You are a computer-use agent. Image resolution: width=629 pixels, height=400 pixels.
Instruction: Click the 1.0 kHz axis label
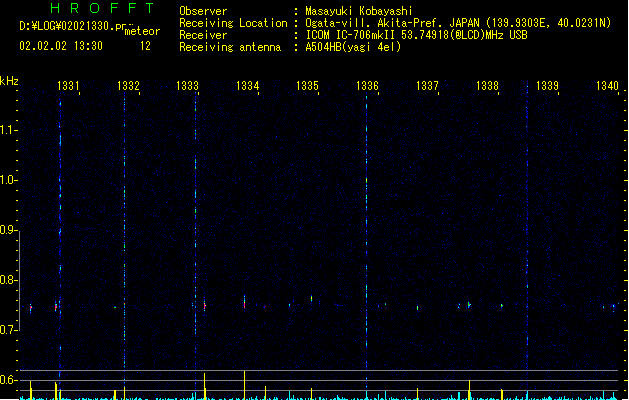pos(8,180)
